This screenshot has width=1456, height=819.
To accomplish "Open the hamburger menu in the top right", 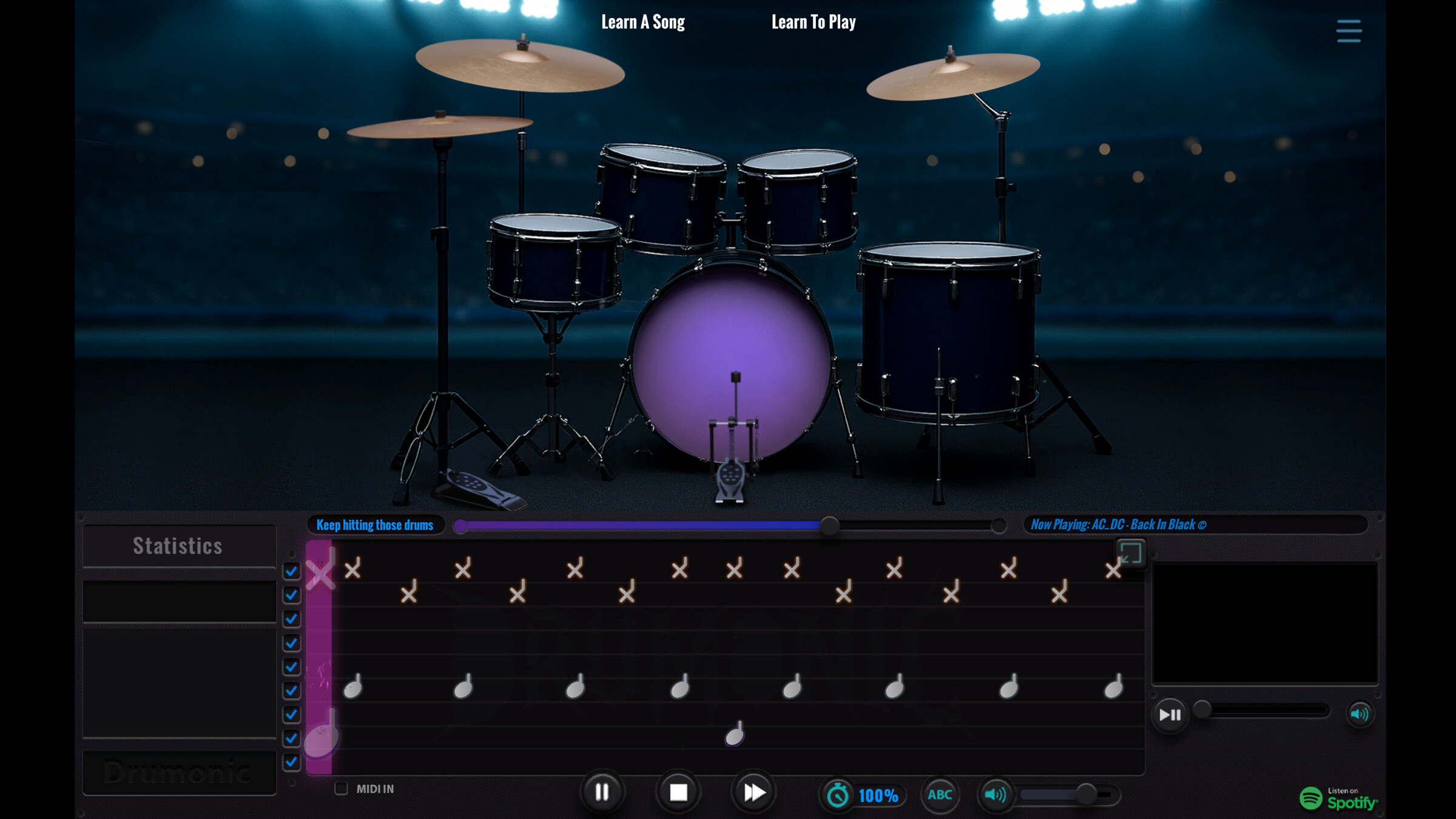I will tap(1348, 30).
